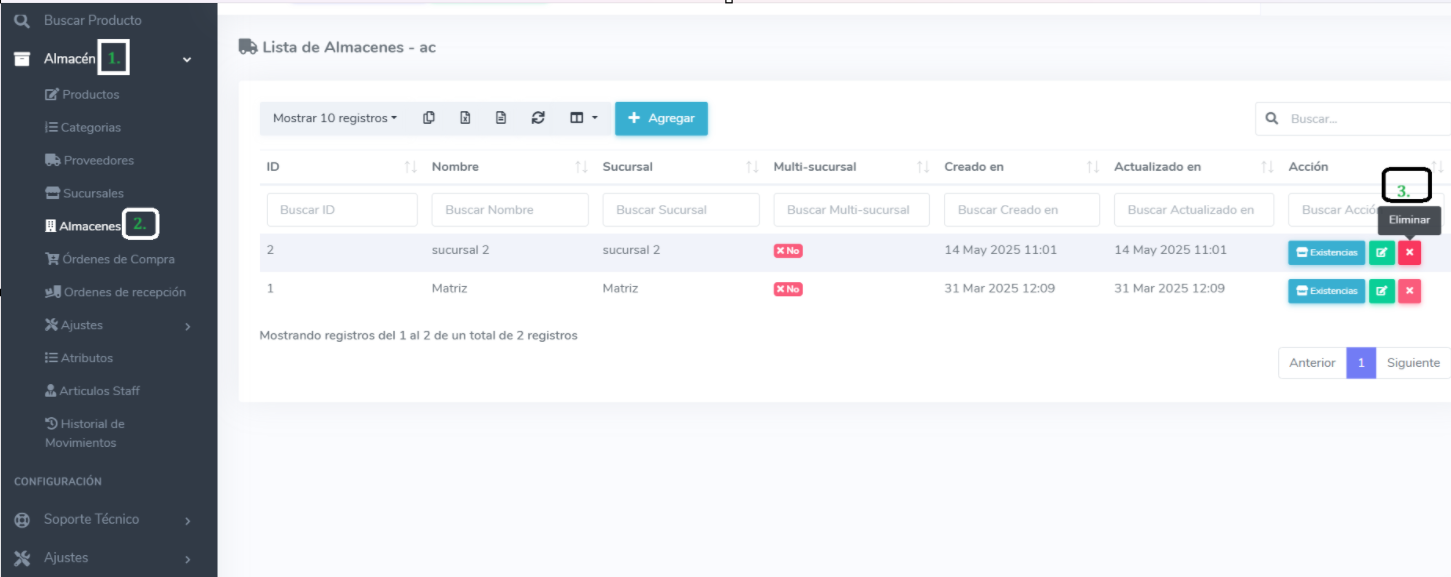1451x577 pixels.
Task: Open Existencias for Matriz
Action: (1326, 291)
